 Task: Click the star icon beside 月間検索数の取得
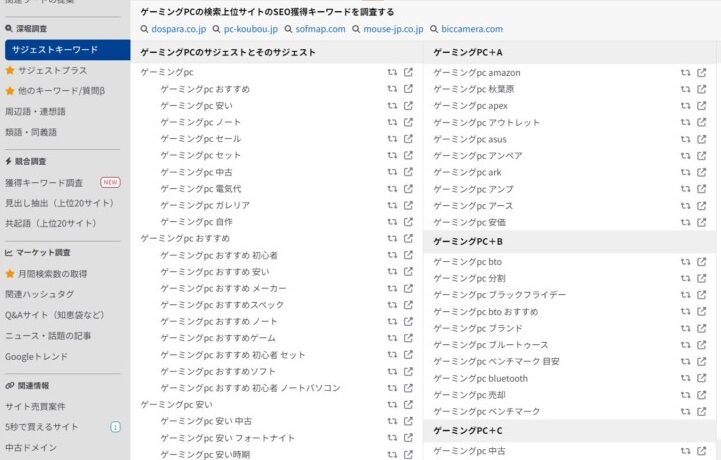(10, 274)
